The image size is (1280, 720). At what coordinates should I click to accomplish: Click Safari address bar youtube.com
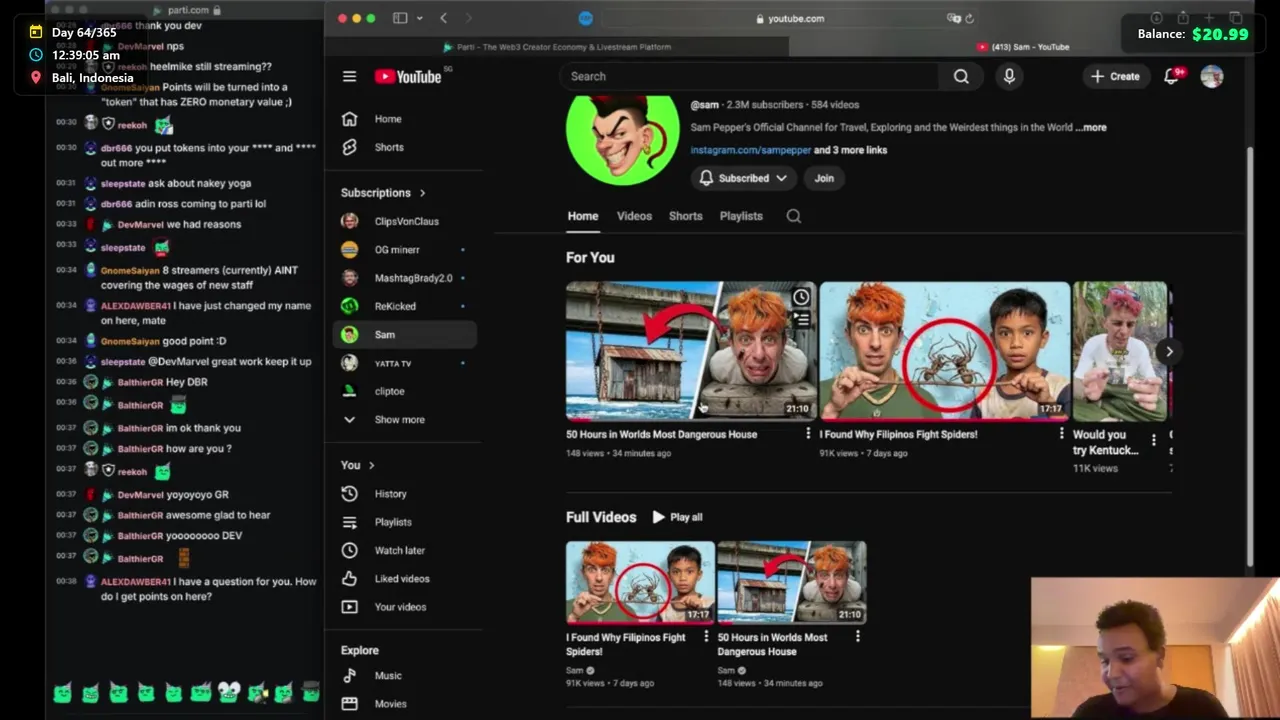tap(790, 18)
